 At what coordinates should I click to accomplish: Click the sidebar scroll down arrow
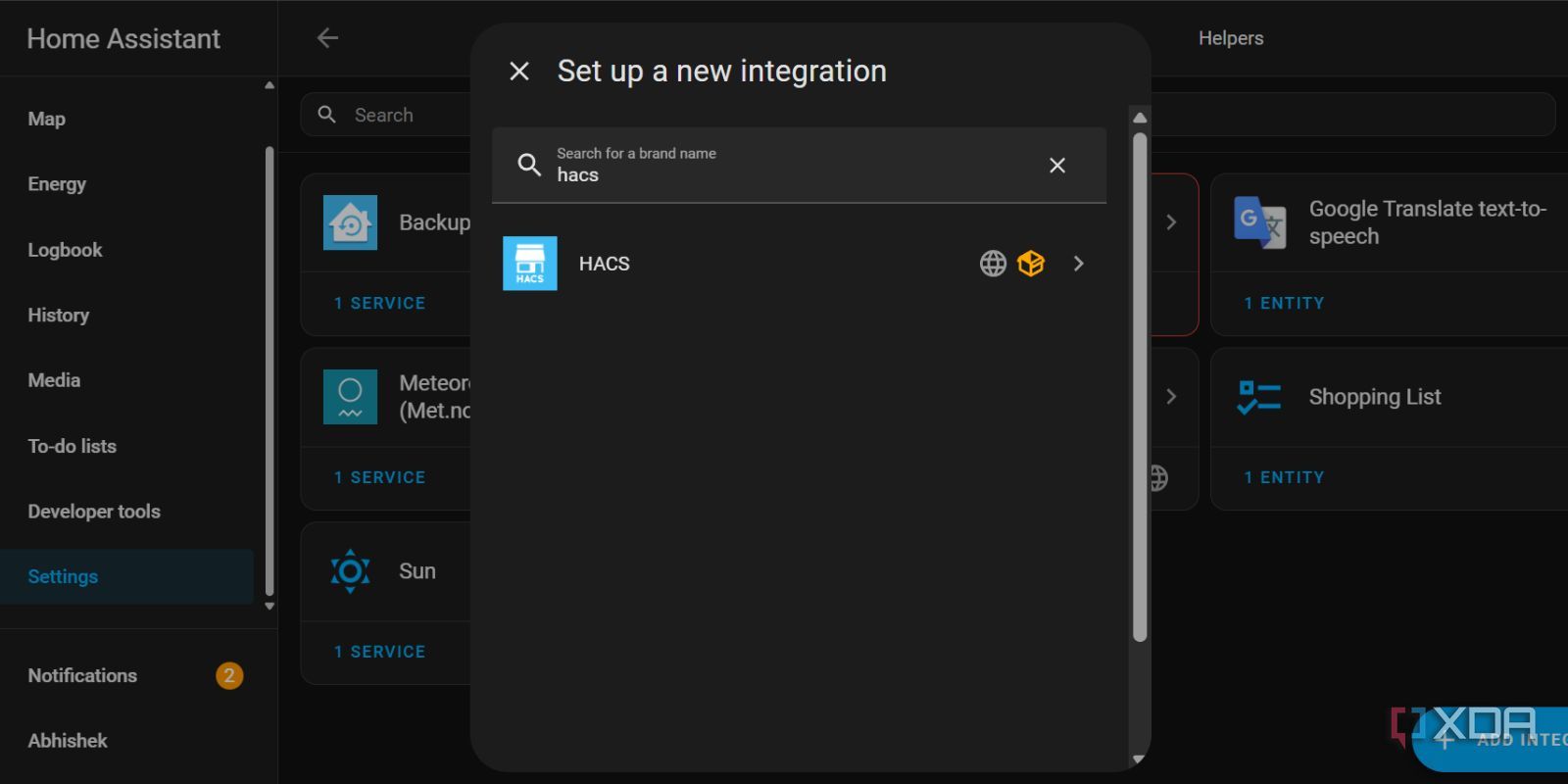click(x=269, y=607)
